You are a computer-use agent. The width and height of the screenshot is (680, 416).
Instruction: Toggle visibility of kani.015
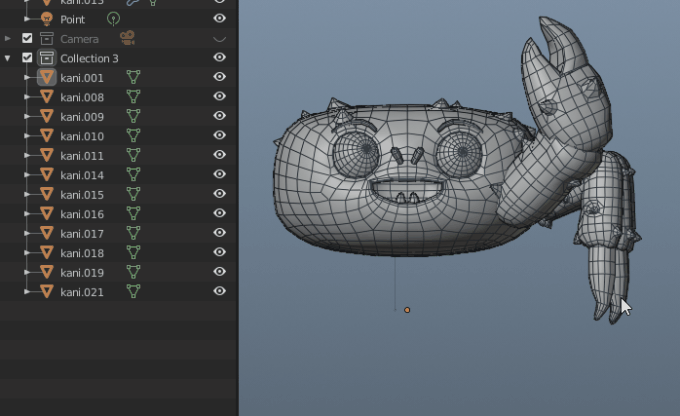point(220,193)
